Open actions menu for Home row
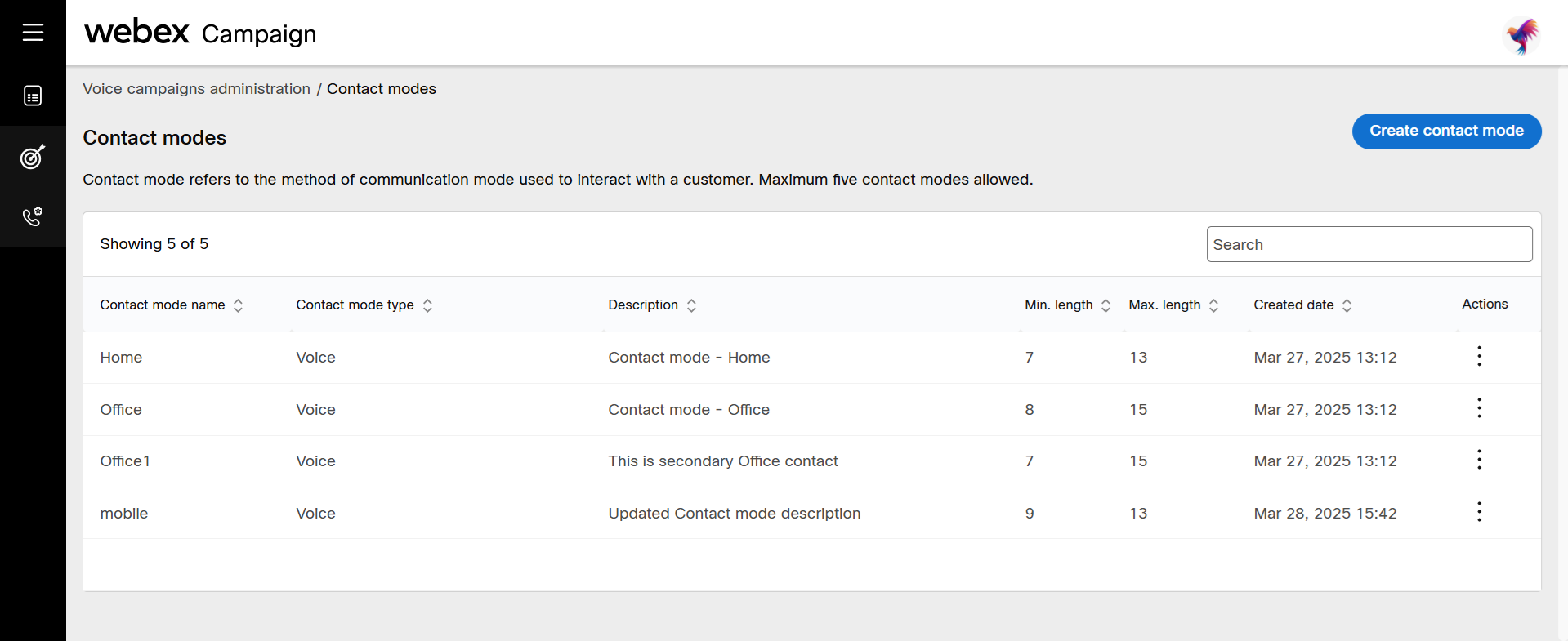This screenshot has width=1568, height=641. [1479, 356]
